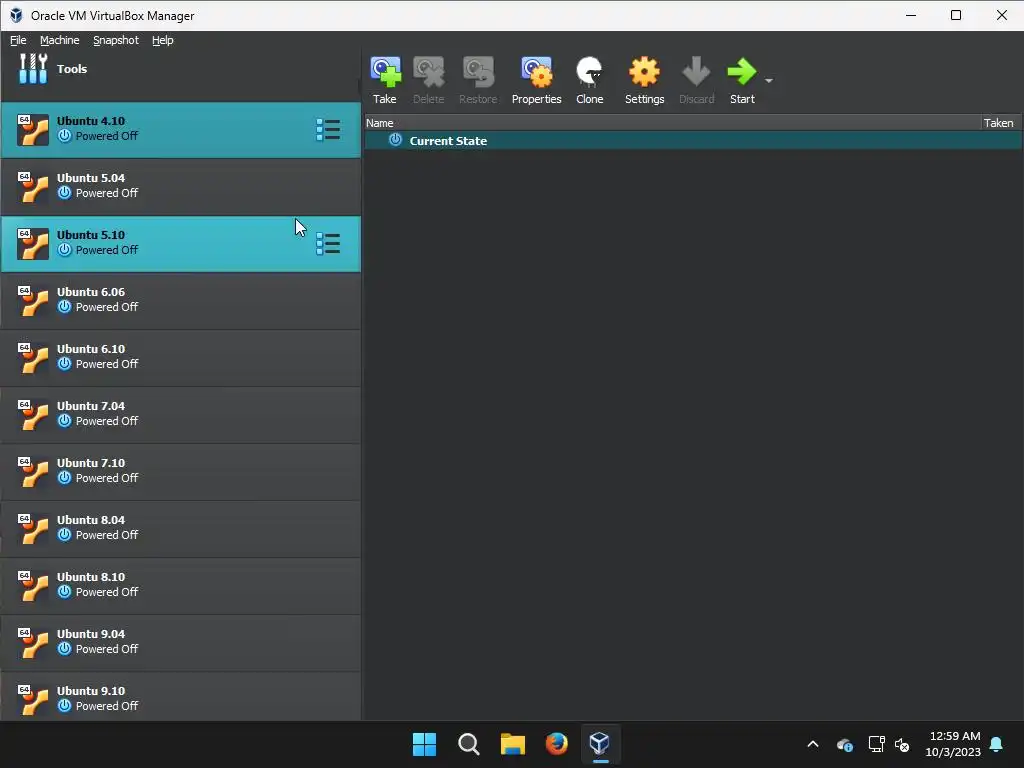Select the Ubuntu 6.10 virtual machine
Image resolution: width=1024 pixels, height=768 pixels.
(x=180, y=357)
